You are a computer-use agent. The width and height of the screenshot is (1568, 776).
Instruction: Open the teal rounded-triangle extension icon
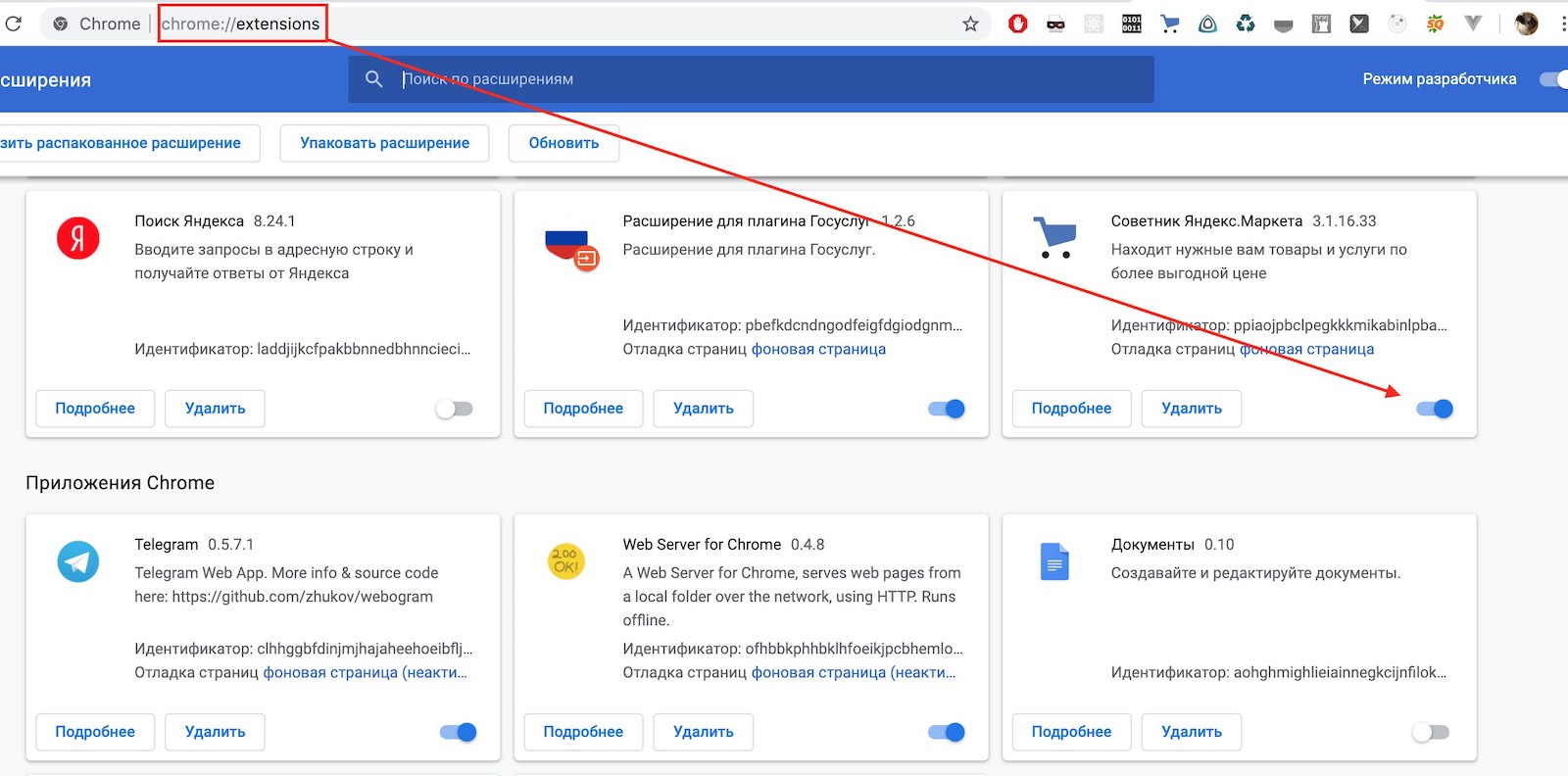1207,24
